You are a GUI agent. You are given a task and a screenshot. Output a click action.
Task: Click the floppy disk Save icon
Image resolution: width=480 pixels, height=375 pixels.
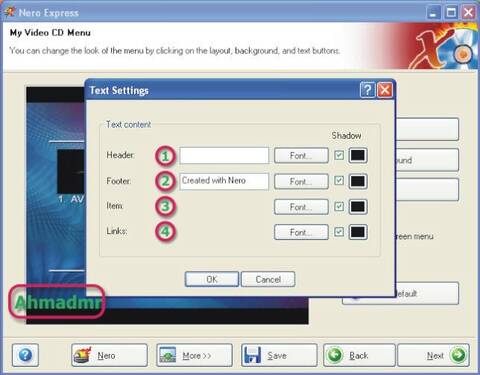tap(252, 355)
